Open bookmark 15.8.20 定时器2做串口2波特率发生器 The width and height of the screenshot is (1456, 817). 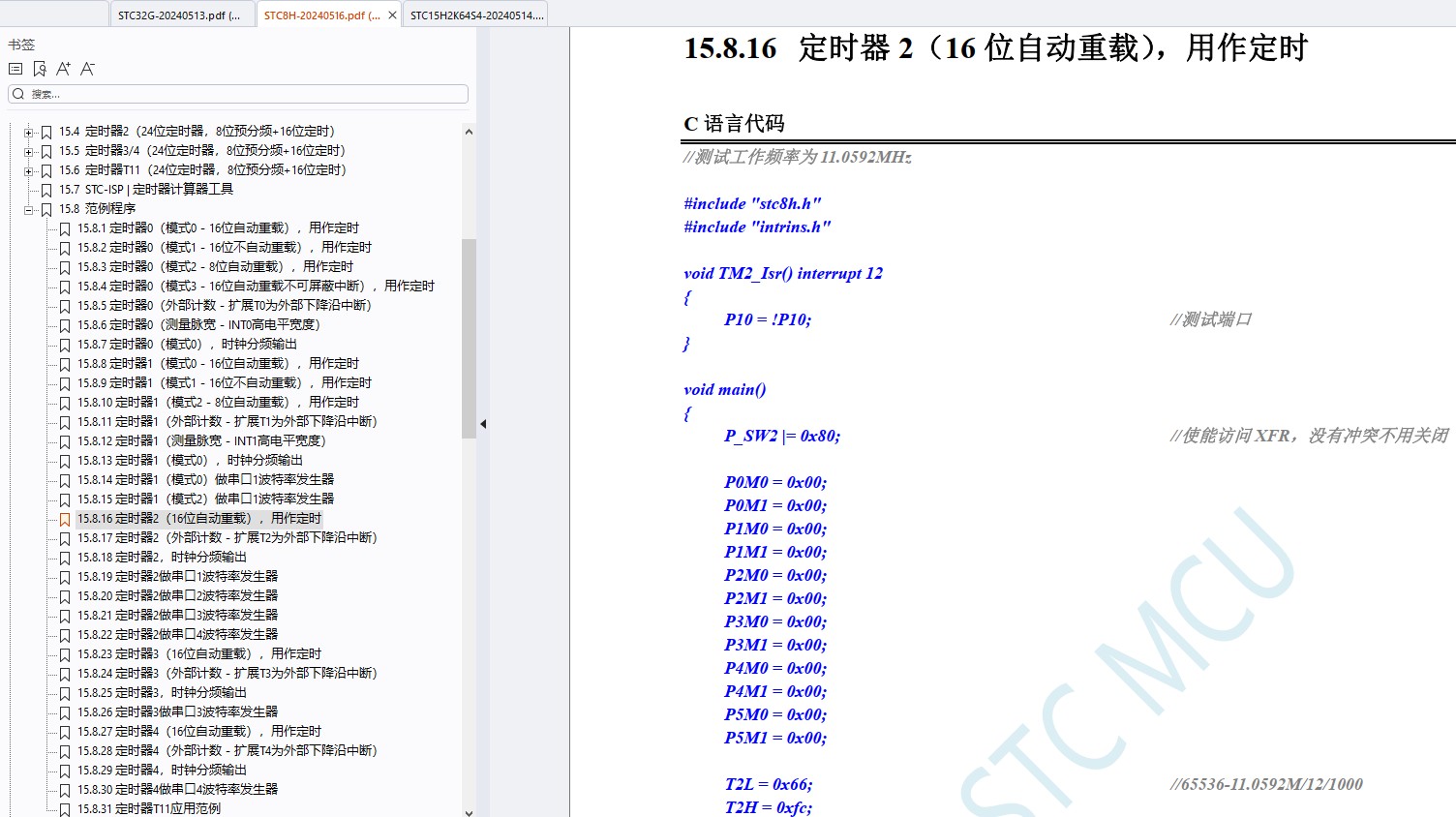(177, 596)
